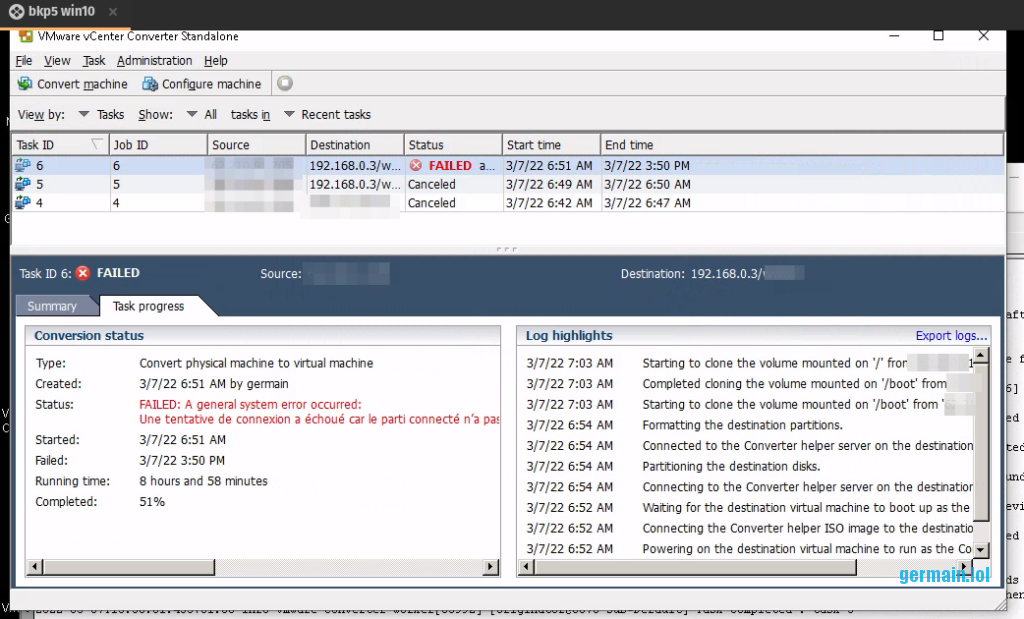Click the Configure machine toolbar icon
The width and height of the screenshot is (1024, 619).
point(150,84)
